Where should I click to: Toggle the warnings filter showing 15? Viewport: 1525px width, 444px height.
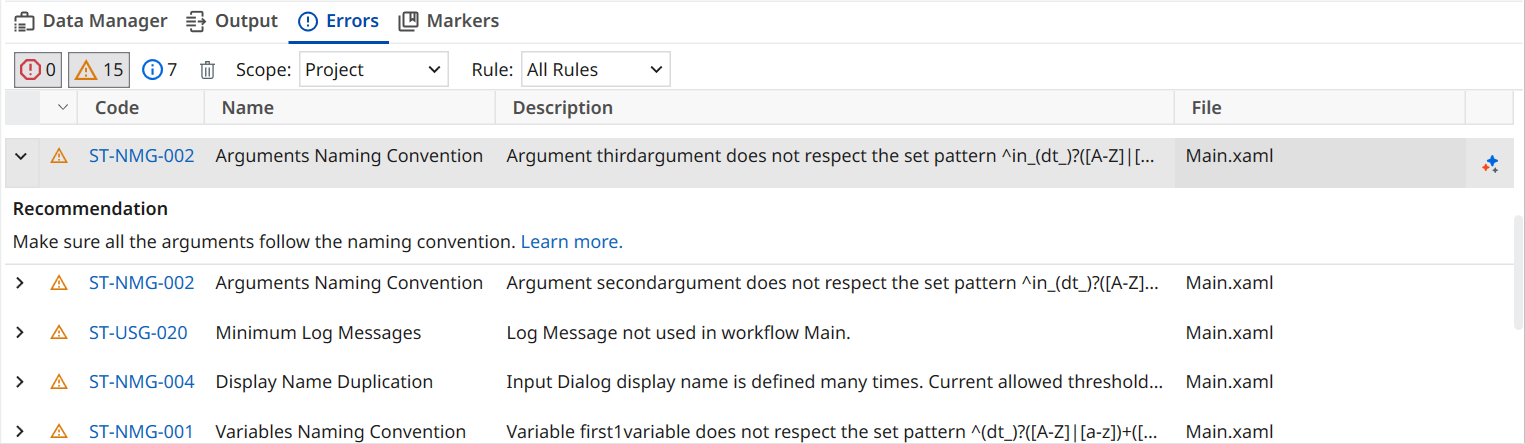pyautogui.click(x=99, y=70)
